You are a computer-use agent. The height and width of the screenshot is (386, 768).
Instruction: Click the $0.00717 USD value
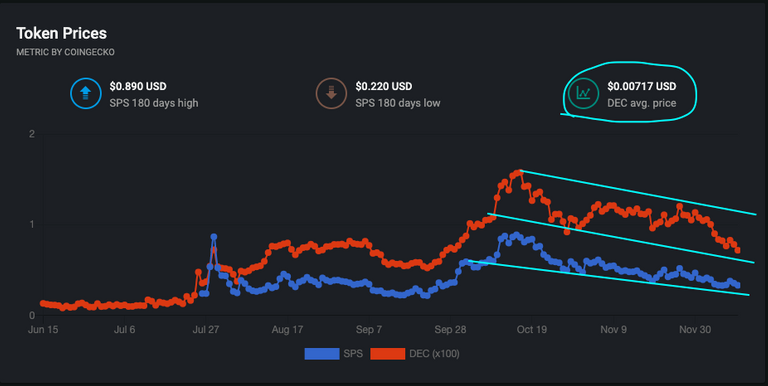point(642,86)
